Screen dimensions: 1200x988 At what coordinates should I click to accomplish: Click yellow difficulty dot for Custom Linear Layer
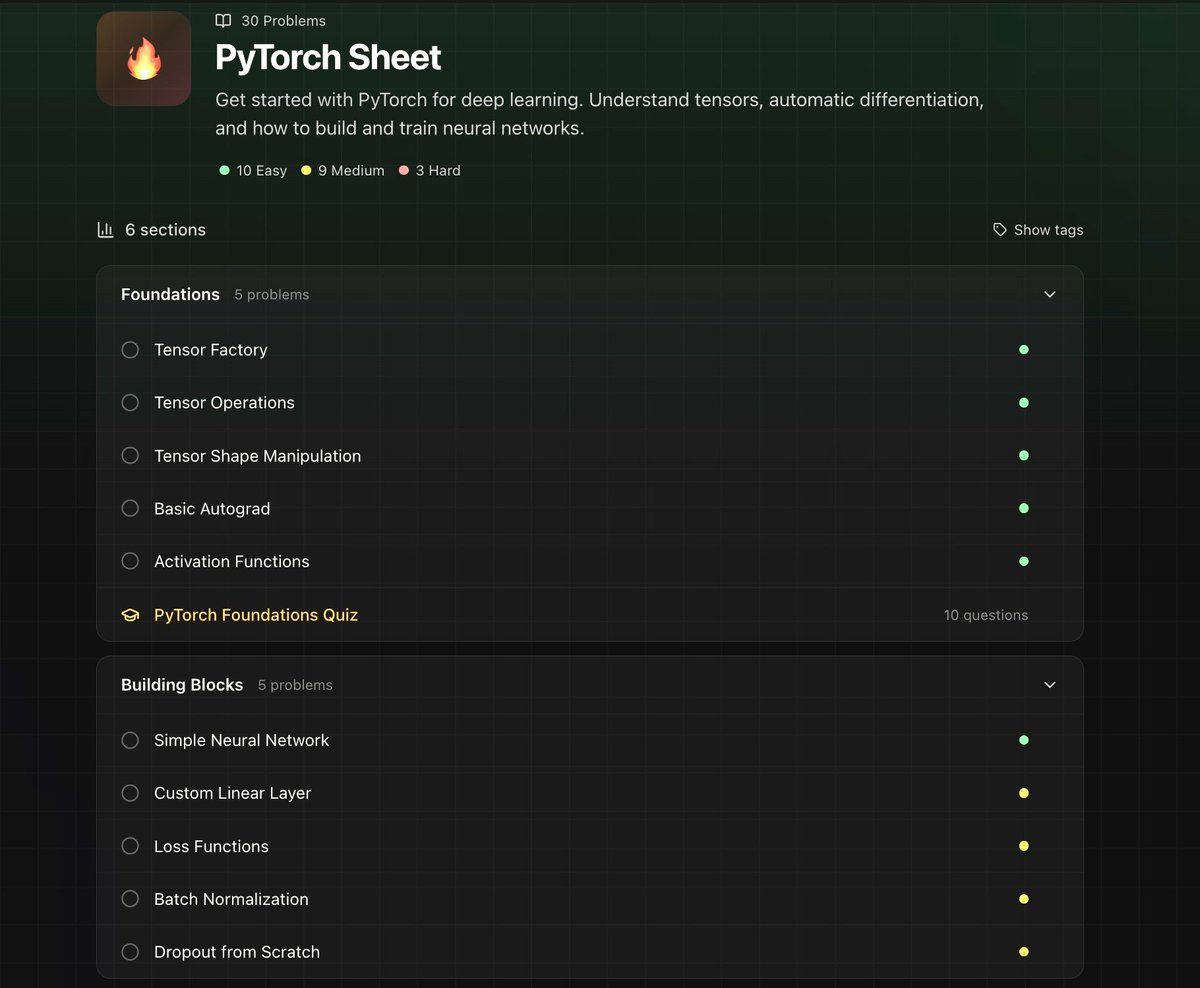click(1023, 794)
